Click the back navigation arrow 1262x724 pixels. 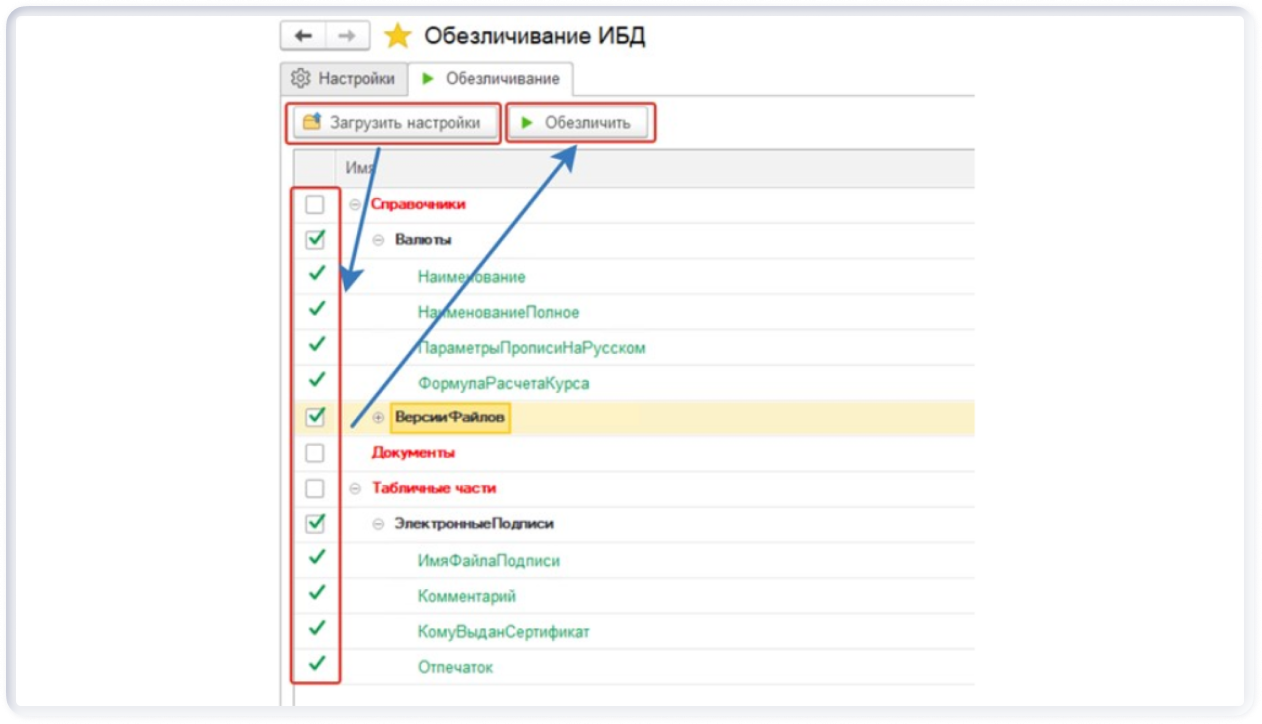point(303,36)
